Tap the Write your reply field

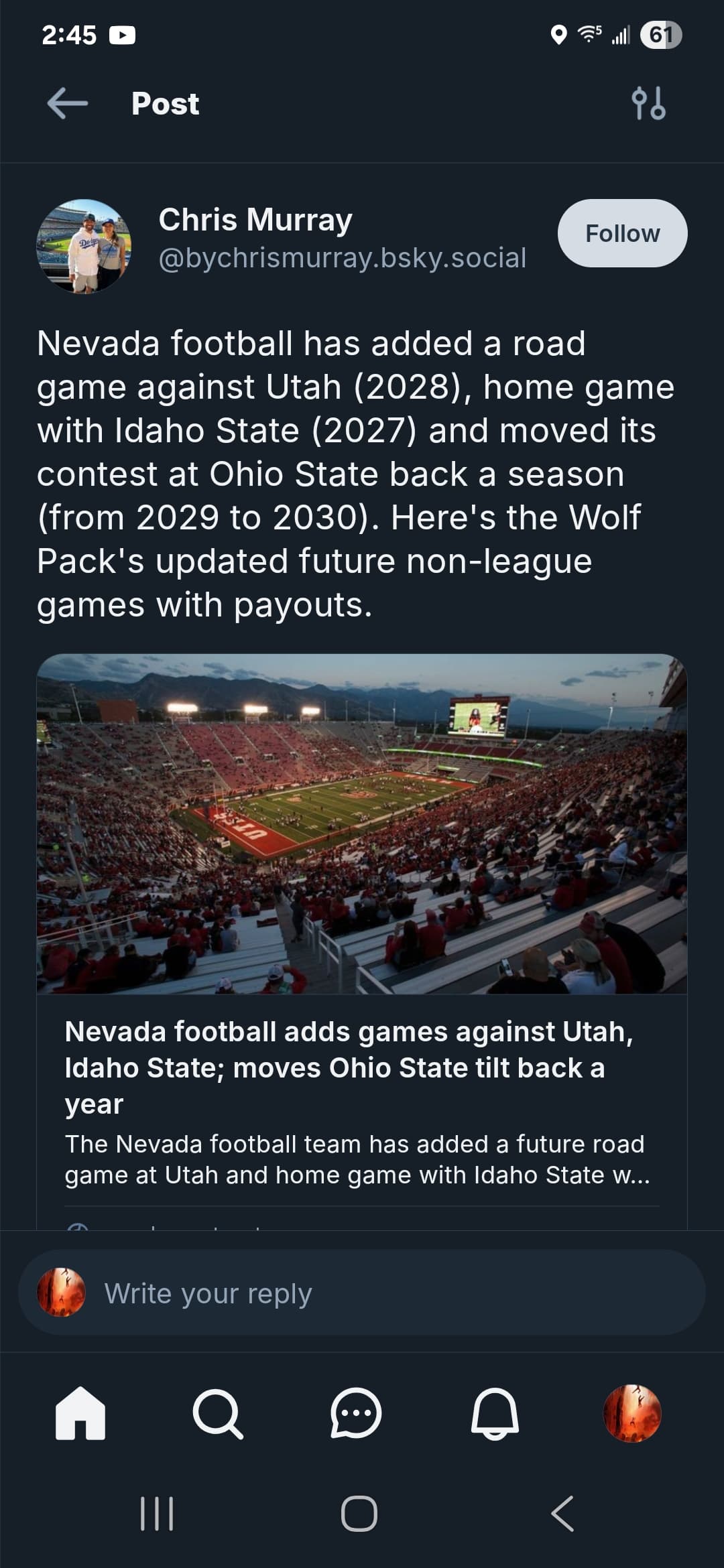coord(362,1293)
